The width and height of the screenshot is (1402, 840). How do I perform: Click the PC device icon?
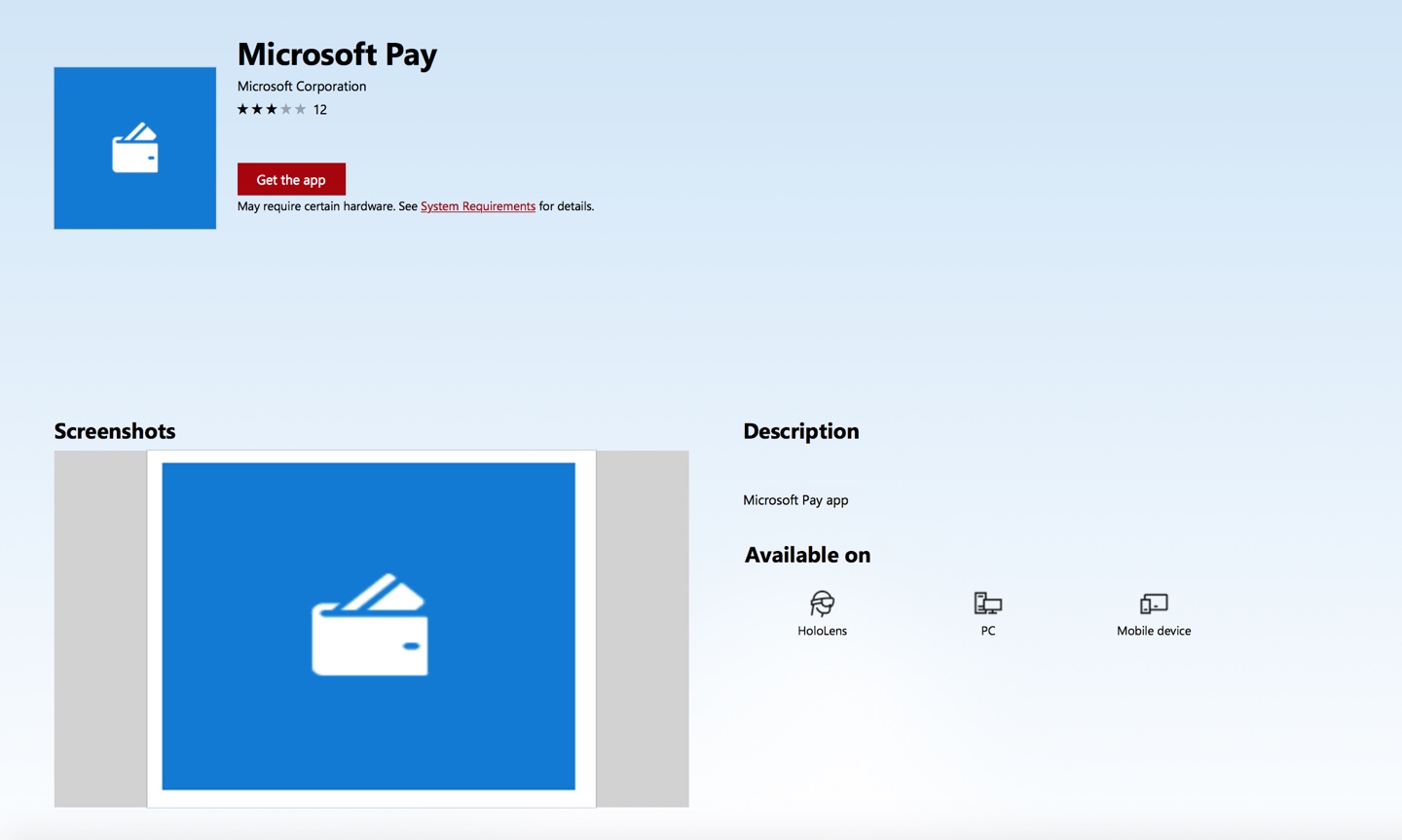click(x=987, y=603)
